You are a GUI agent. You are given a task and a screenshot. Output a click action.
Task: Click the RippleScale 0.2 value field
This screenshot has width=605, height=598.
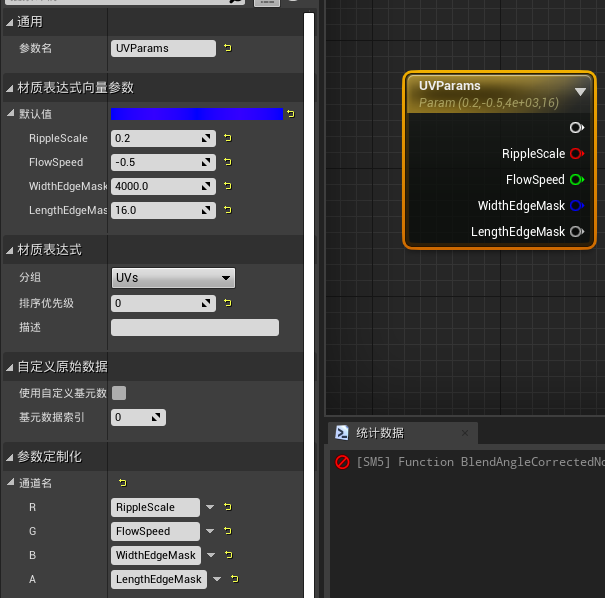[163, 138]
